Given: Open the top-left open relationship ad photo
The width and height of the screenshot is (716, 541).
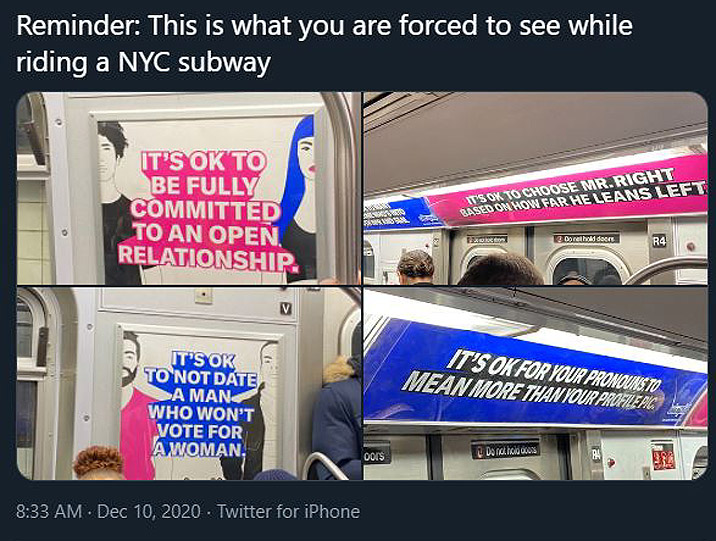Looking at the screenshot, I should (189, 189).
